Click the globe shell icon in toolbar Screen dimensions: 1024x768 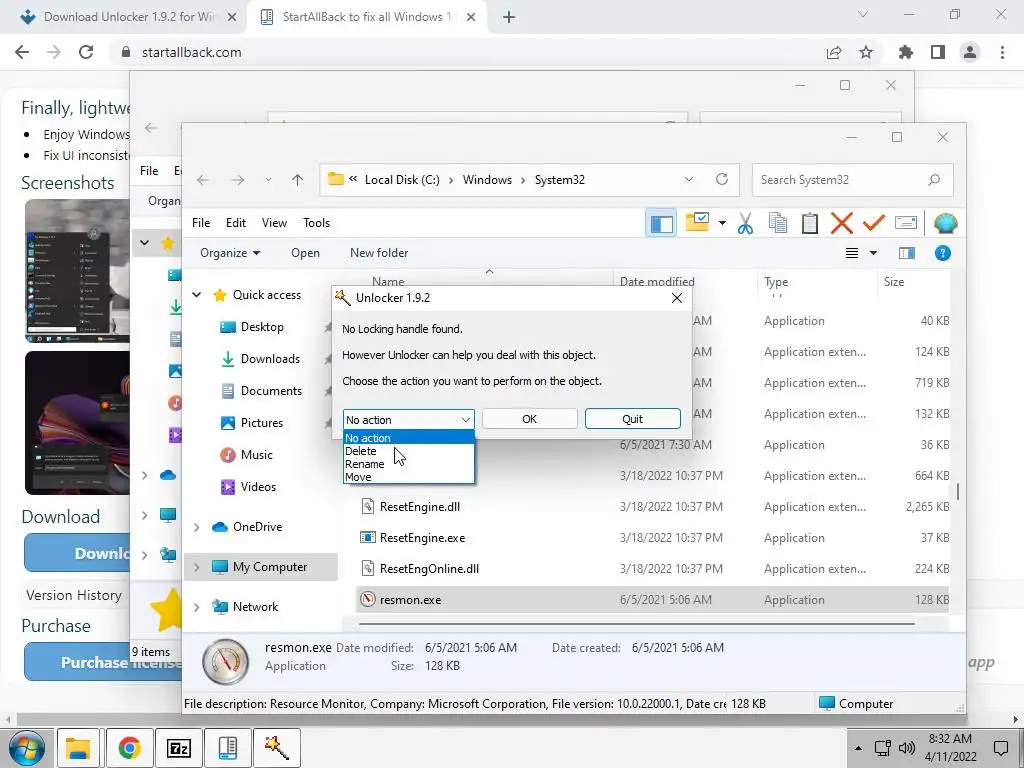[x=945, y=223]
